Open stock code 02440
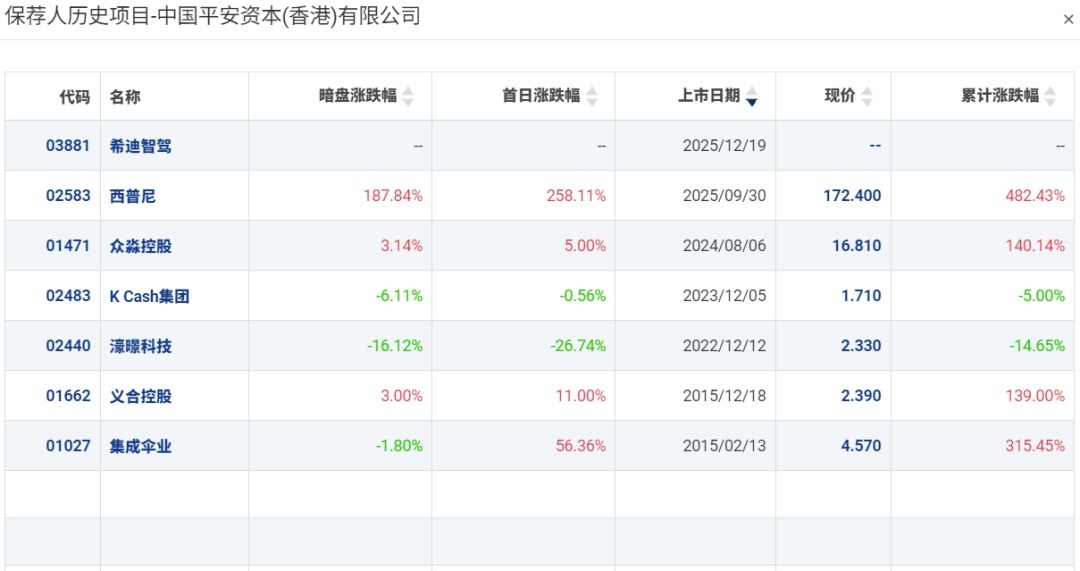This screenshot has width=1080, height=571. (68, 346)
